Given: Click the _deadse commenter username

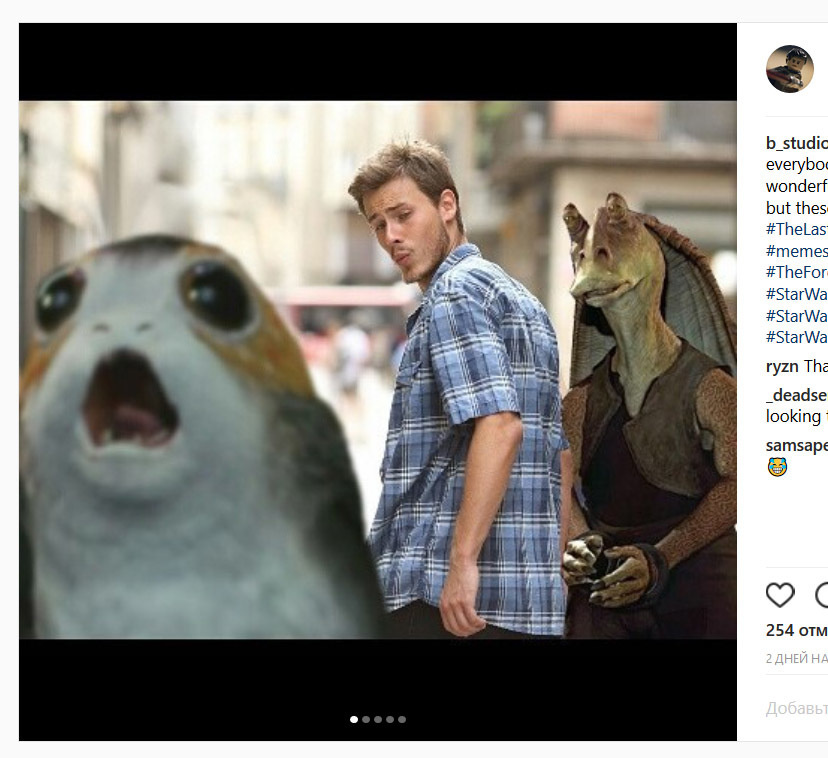Looking at the screenshot, I should (797, 395).
